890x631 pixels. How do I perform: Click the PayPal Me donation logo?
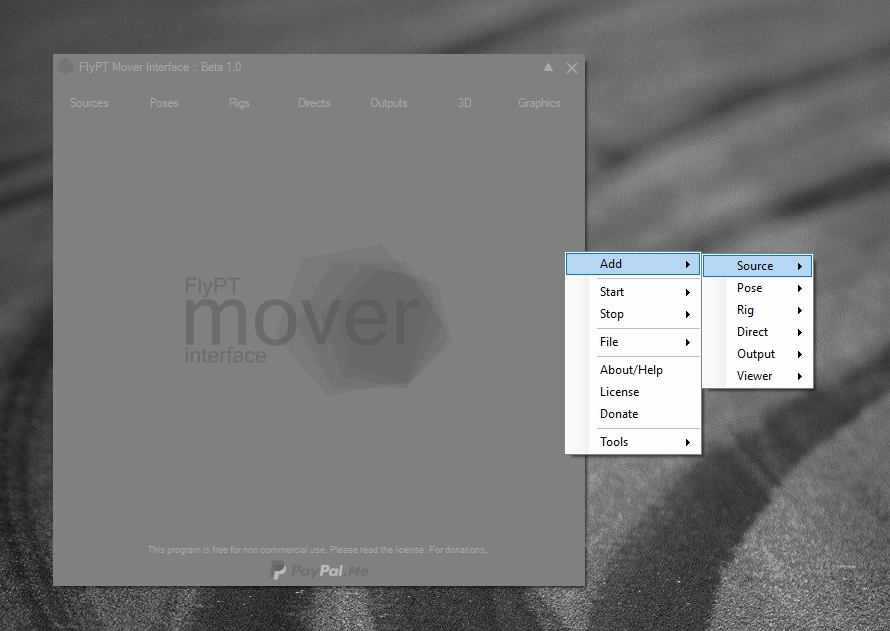319,570
